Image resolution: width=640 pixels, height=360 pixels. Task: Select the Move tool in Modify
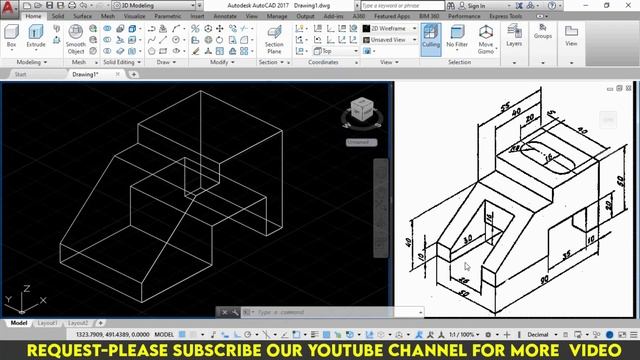(x=220, y=28)
